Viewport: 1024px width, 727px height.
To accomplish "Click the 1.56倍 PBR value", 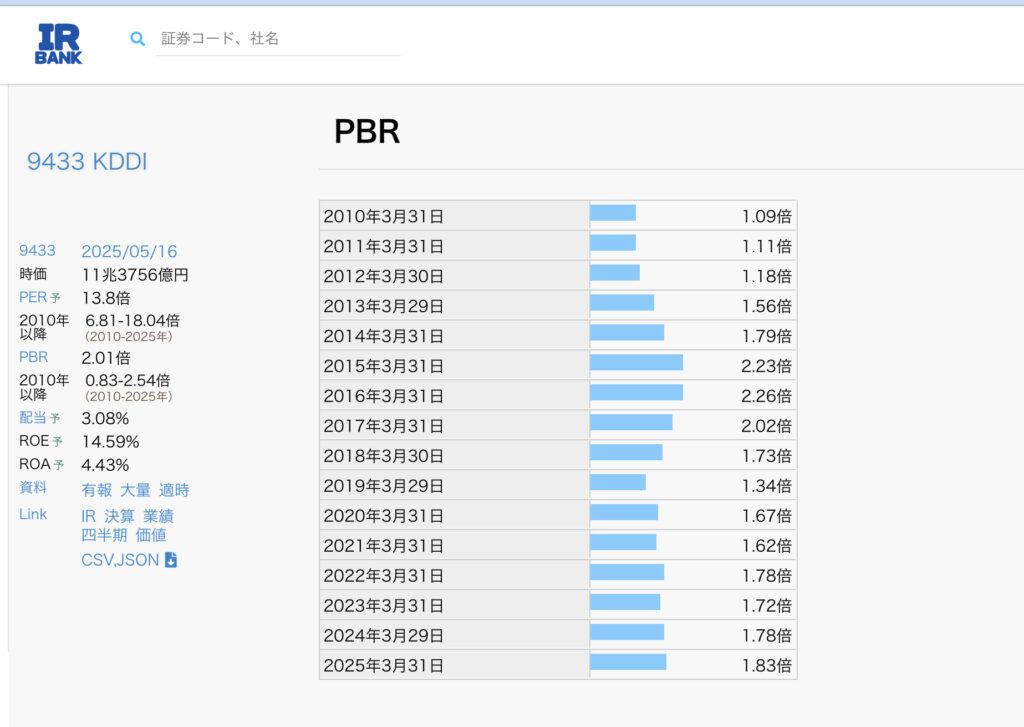I will [x=766, y=306].
